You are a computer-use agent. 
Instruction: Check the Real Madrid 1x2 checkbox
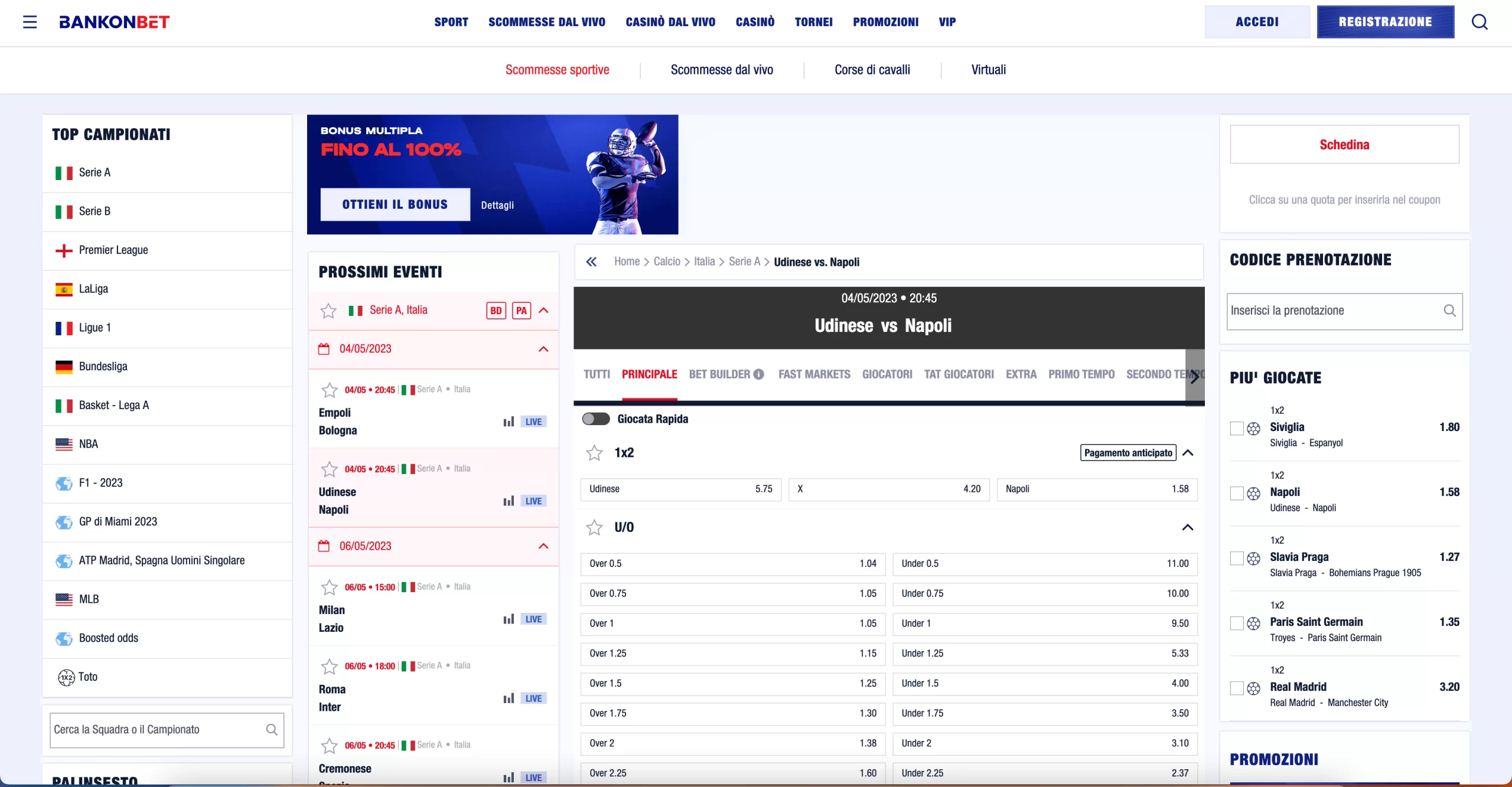[x=1237, y=688]
